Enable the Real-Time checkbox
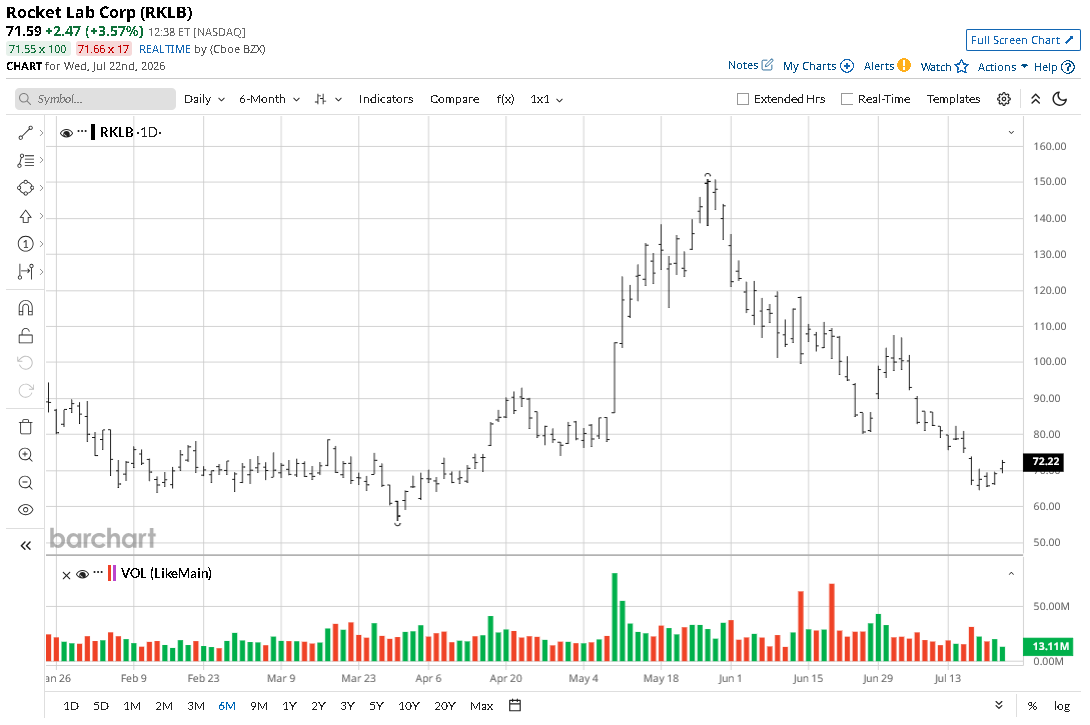The width and height of the screenshot is (1090, 725). coord(847,99)
